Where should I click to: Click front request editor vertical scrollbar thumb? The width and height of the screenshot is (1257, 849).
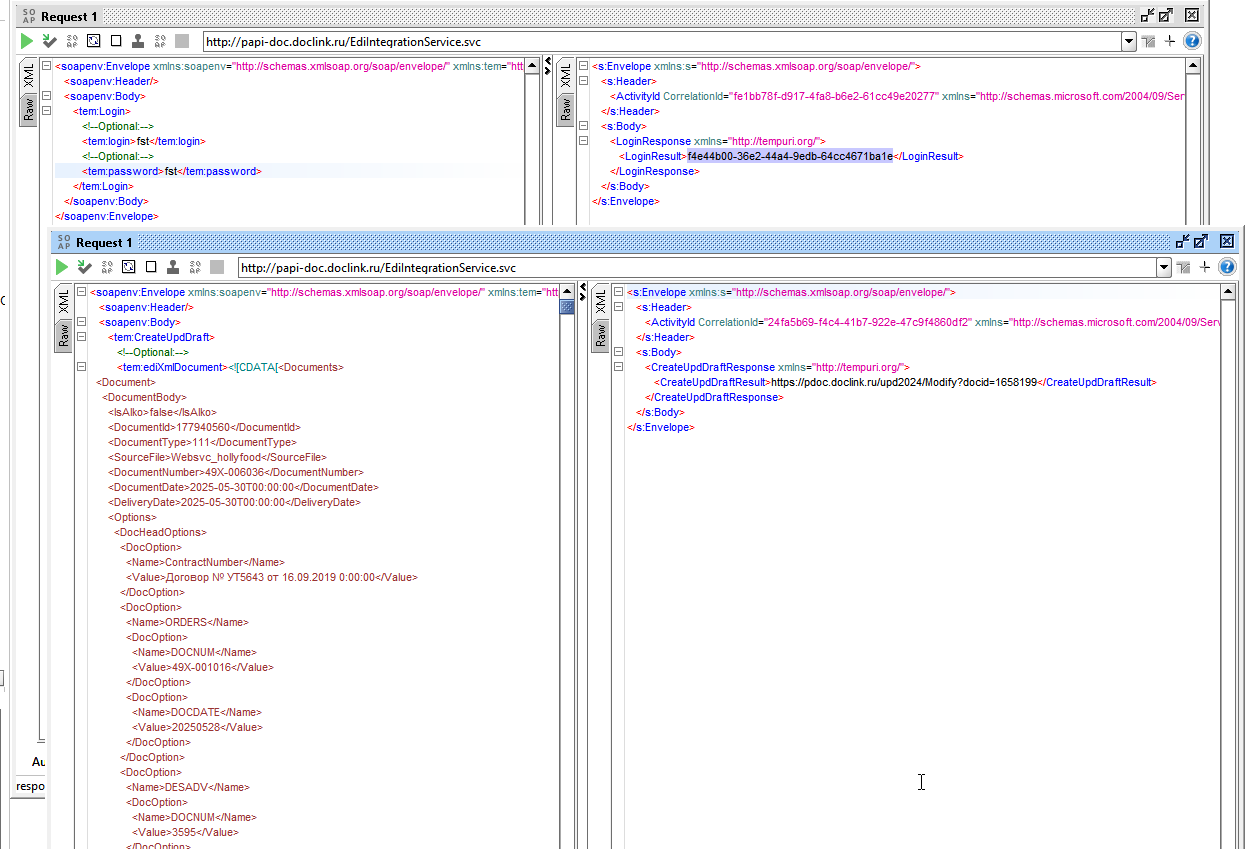567,307
